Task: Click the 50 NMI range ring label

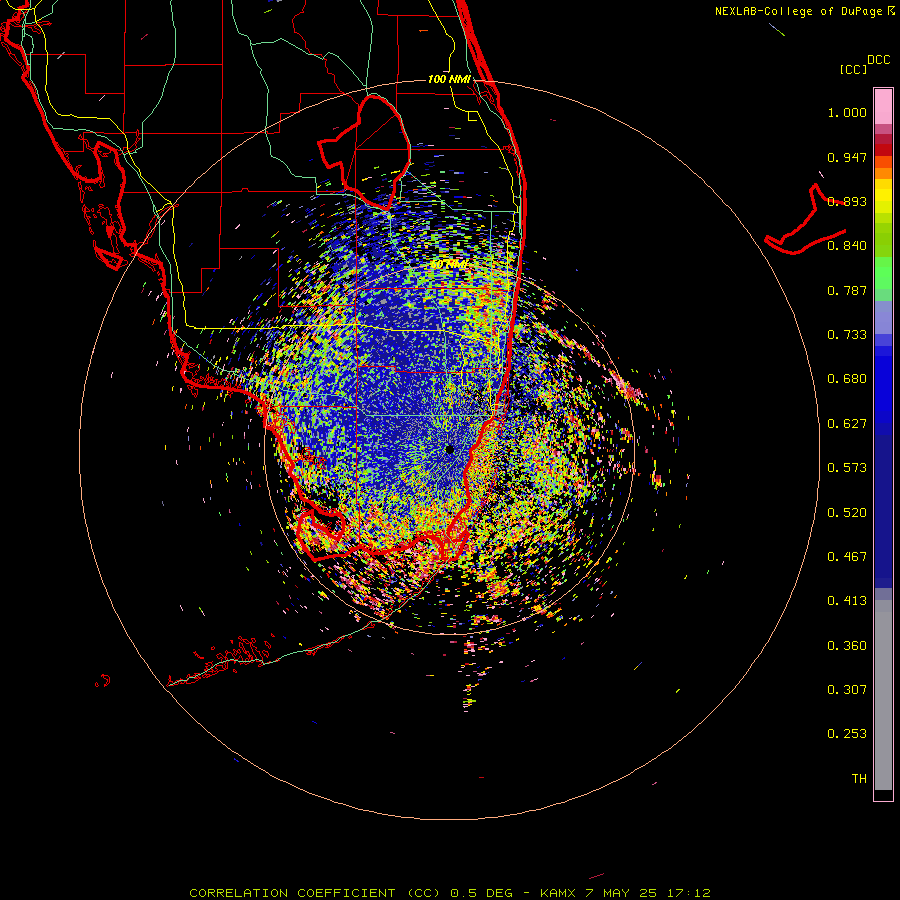Action: coord(449,265)
